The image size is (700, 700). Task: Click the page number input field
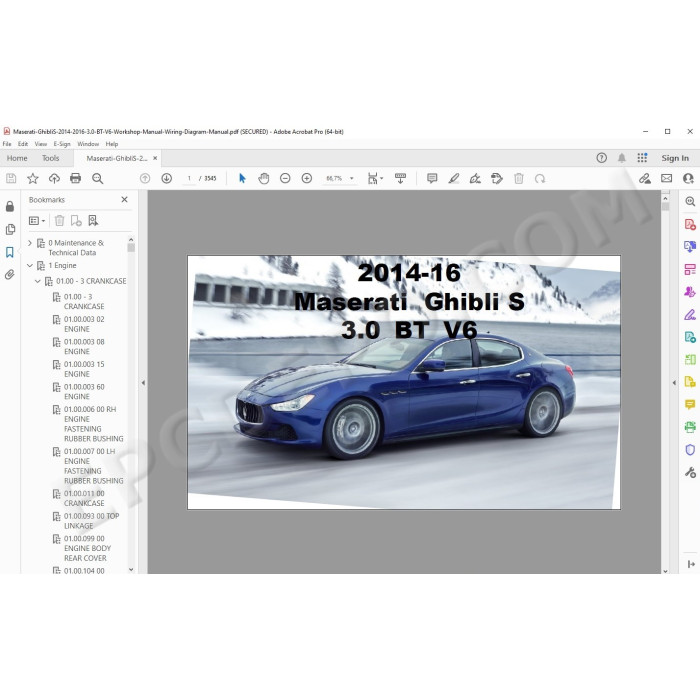[189, 179]
